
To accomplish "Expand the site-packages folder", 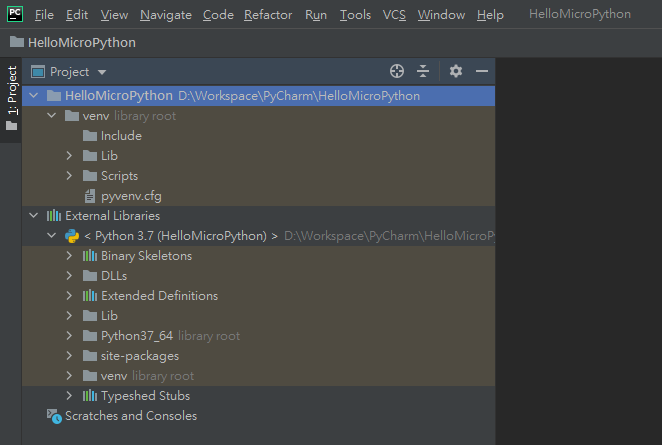I will pos(69,355).
